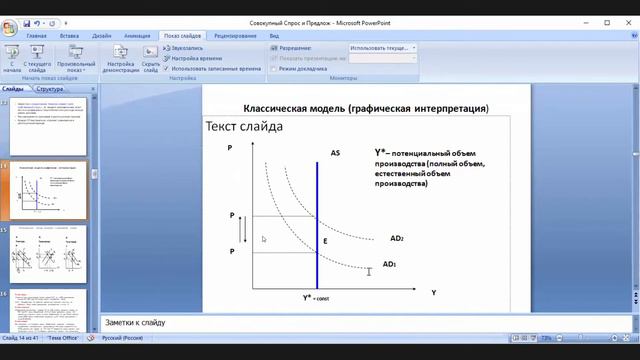Click zoom in plus button
Screen dimensions: 640x360
click(x=614, y=338)
